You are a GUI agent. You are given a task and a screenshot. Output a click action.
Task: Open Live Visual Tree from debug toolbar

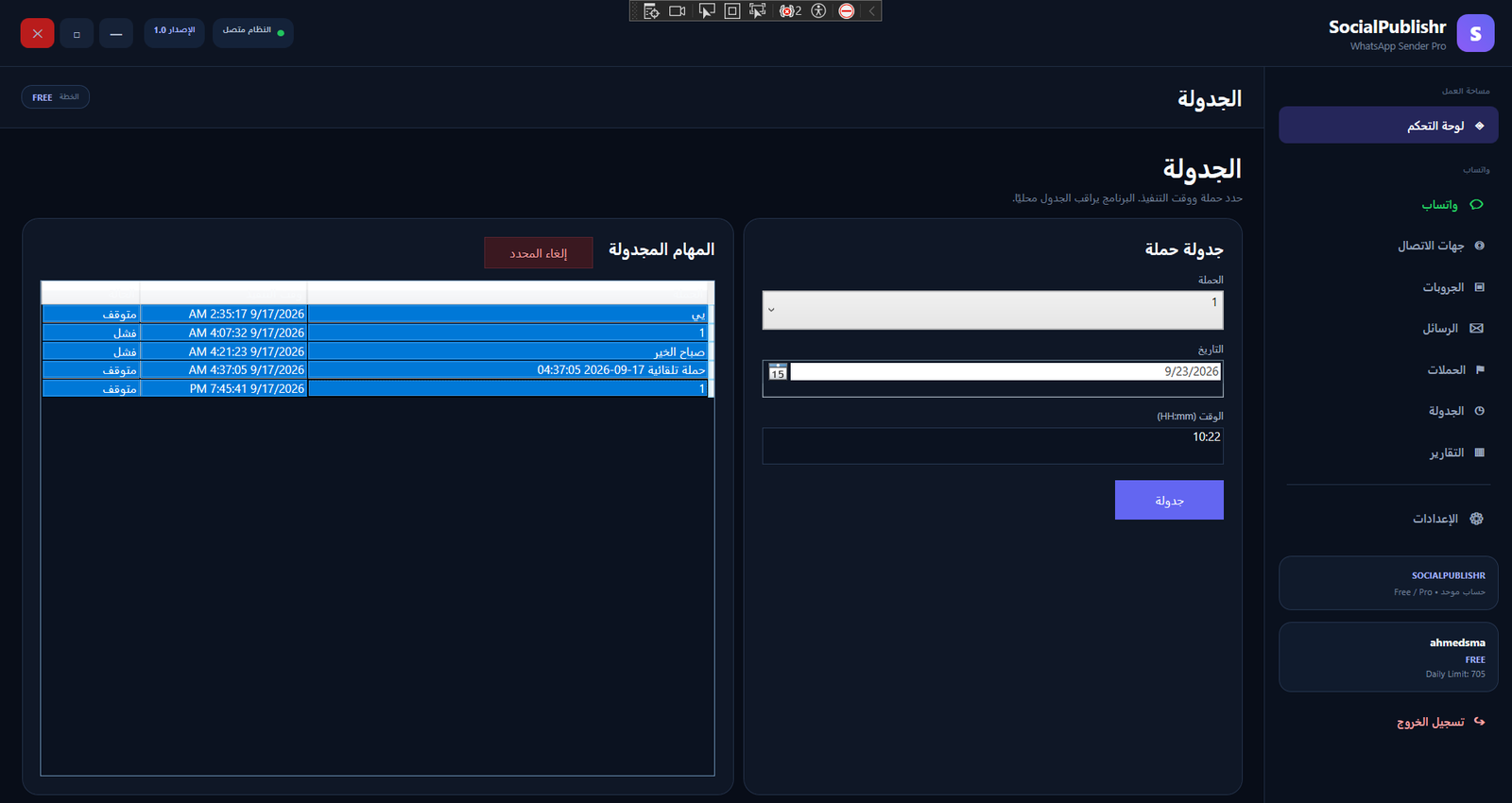[x=651, y=11]
